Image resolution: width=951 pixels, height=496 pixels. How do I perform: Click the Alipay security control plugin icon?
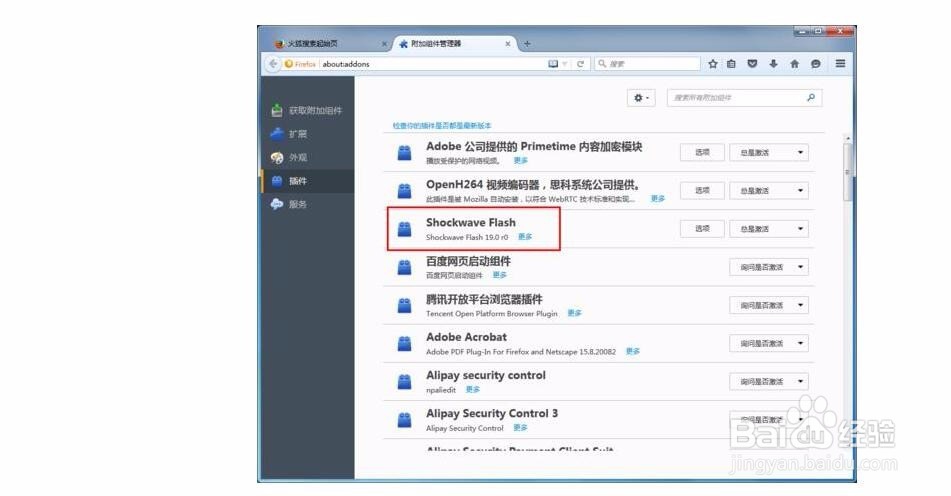(x=405, y=381)
